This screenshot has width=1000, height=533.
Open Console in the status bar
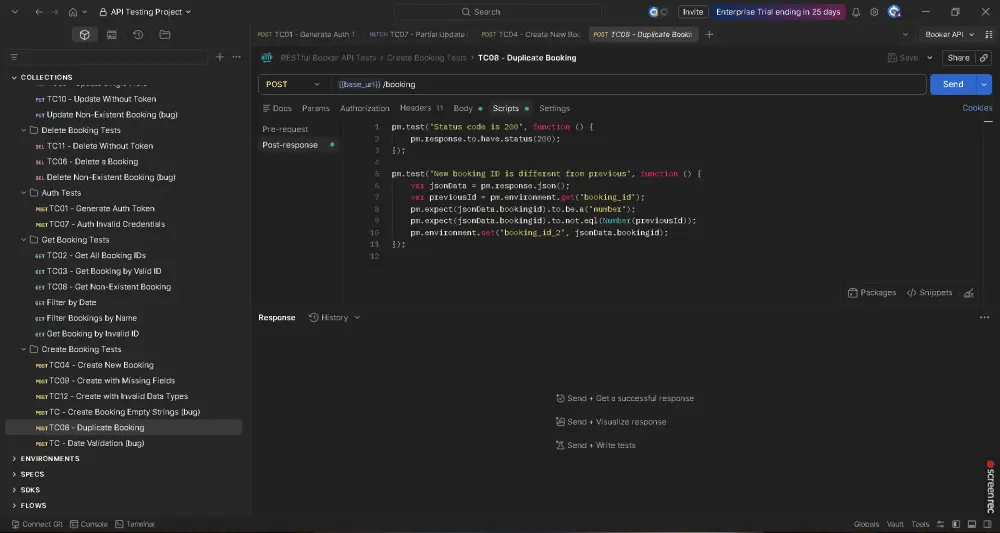point(89,524)
